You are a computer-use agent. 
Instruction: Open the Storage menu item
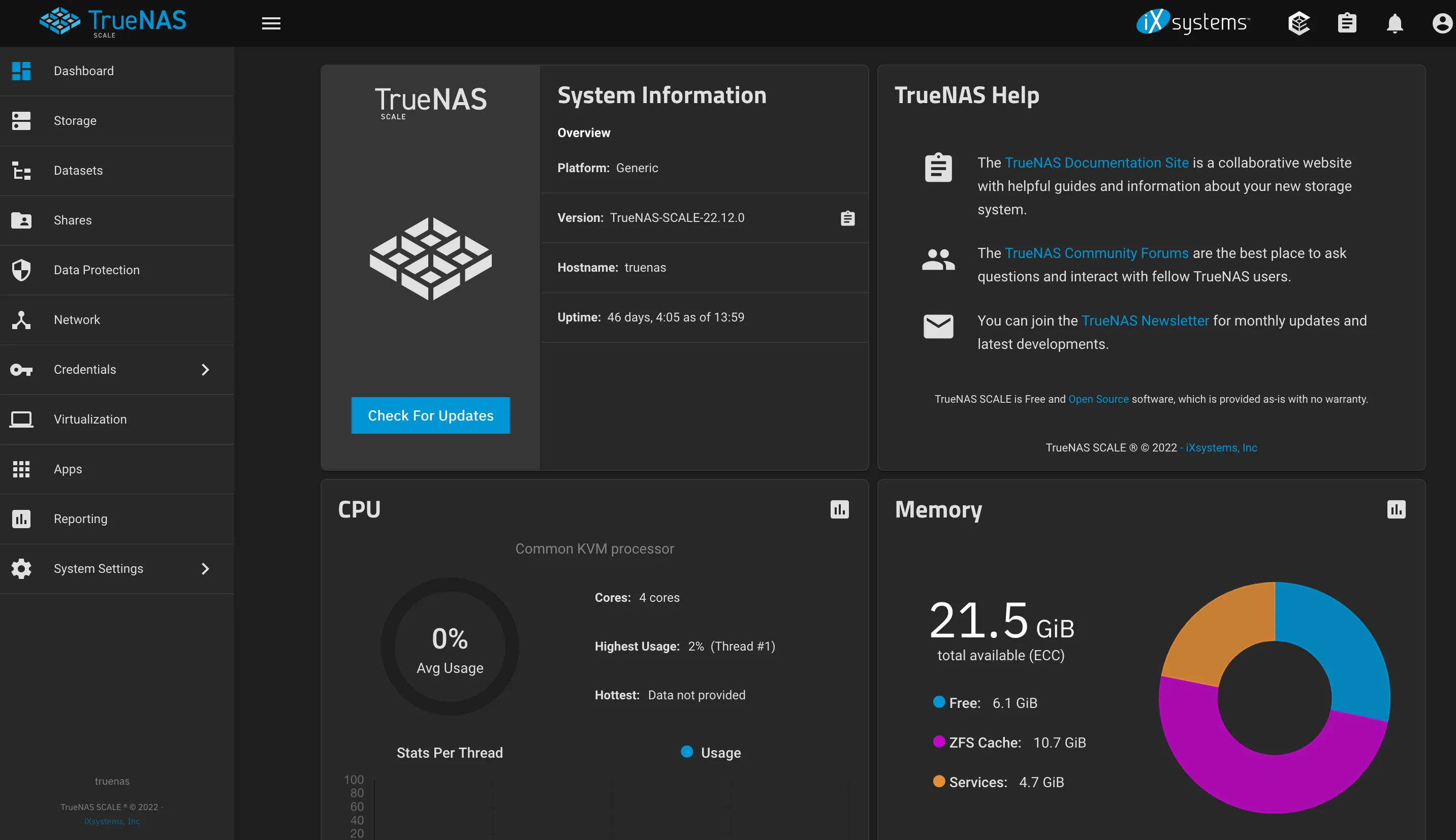pos(75,120)
